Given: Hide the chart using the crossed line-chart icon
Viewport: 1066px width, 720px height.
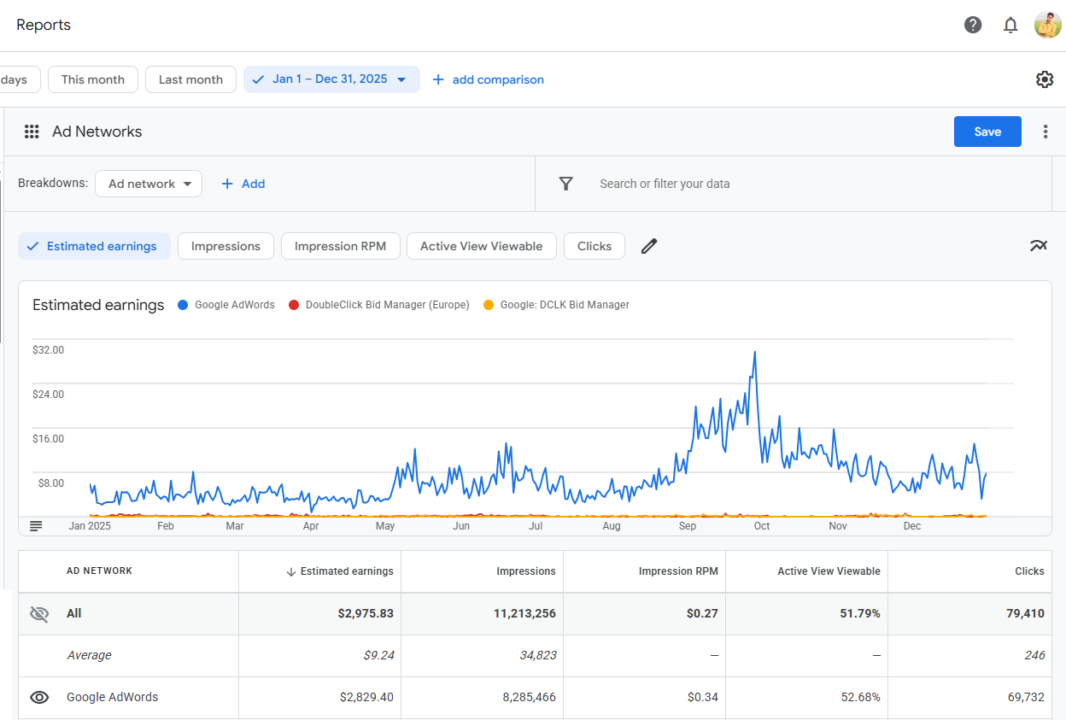Looking at the screenshot, I should pos(1038,245).
